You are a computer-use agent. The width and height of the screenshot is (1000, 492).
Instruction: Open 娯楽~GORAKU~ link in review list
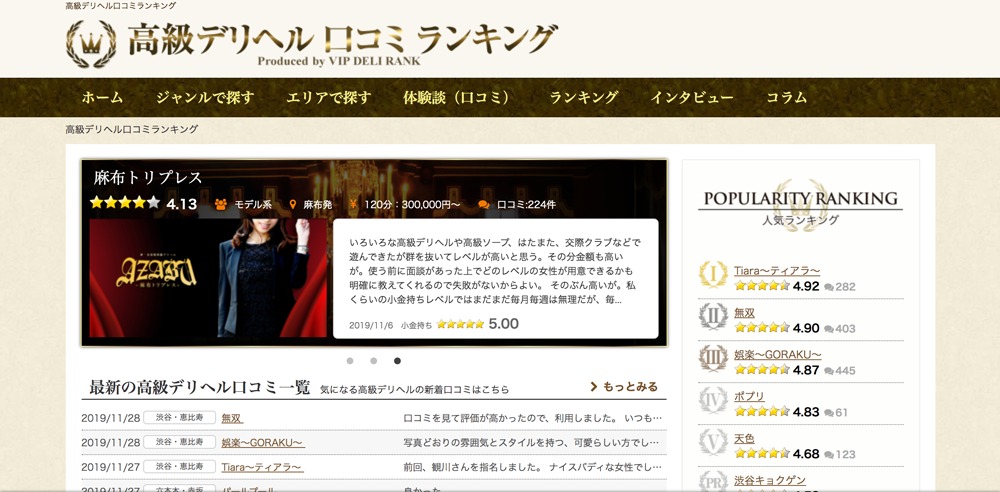262,442
